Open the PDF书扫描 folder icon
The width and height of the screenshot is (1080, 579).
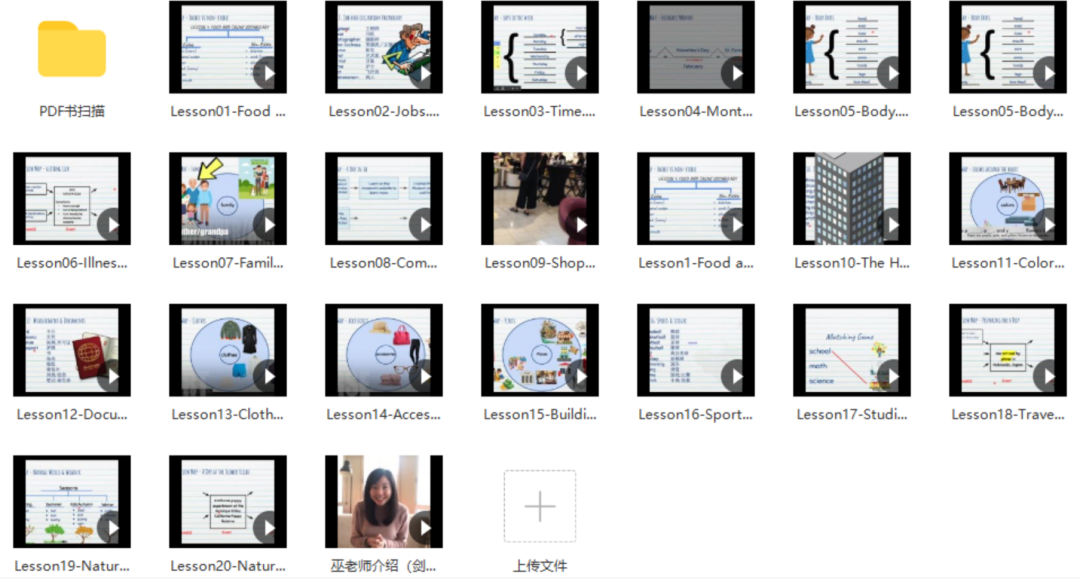[72, 49]
